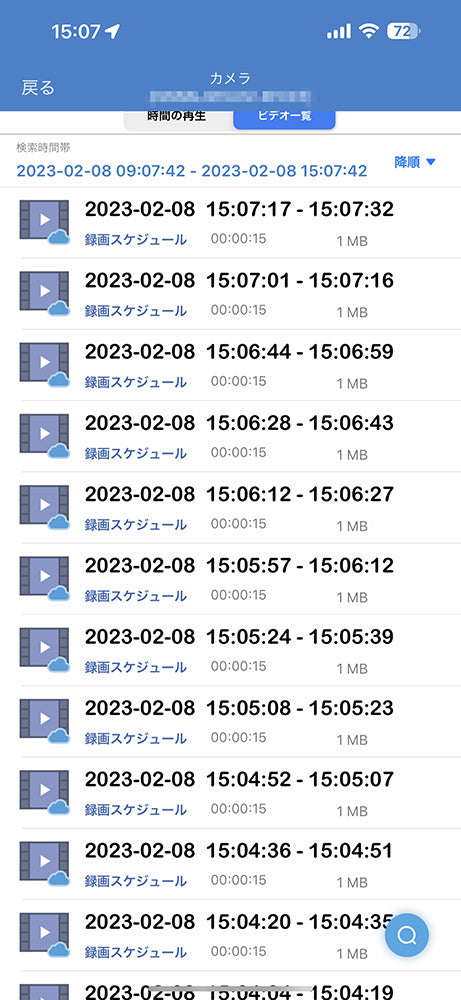Switch to the 時間の再生 tab
The height and width of the screenshot is (1000, 461).
(177, 118)
